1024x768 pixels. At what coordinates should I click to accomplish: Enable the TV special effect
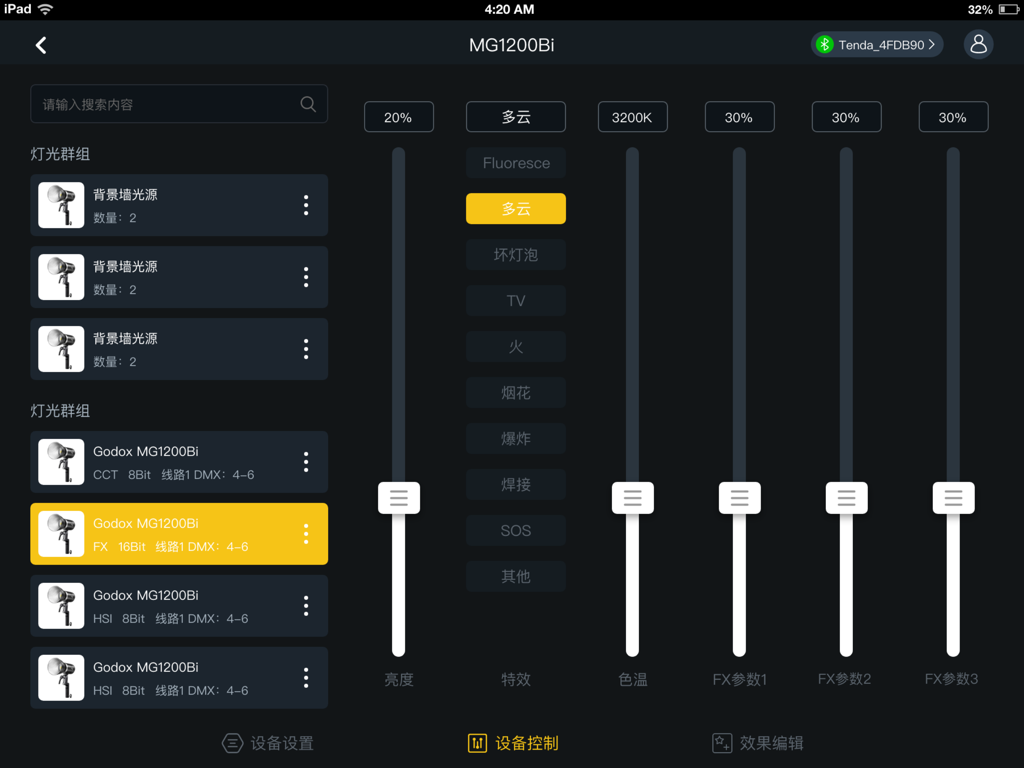(x=515, y=300)
